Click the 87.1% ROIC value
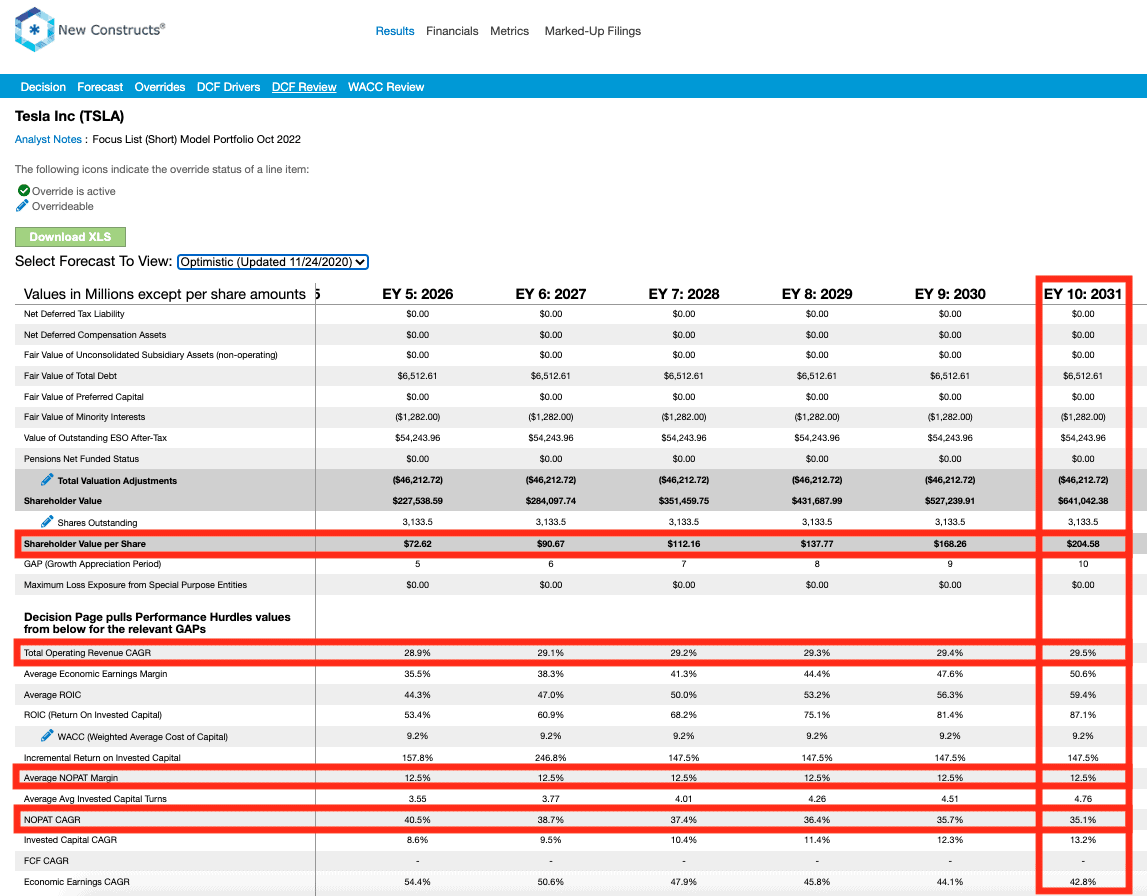This screenshot has width=1147, height=896. (x=1083, y=715)
